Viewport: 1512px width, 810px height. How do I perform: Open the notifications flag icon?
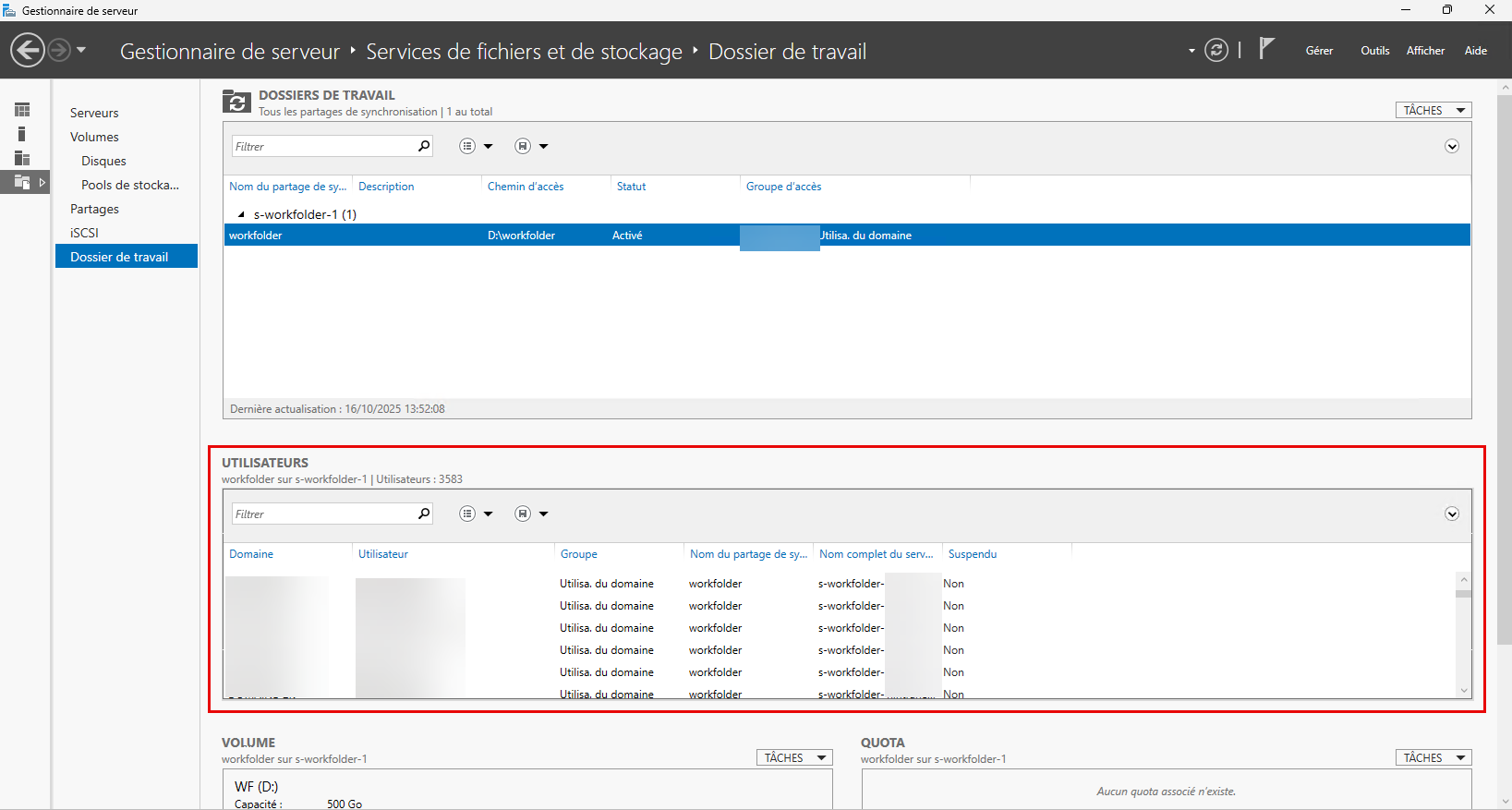tap(1266, 49)
